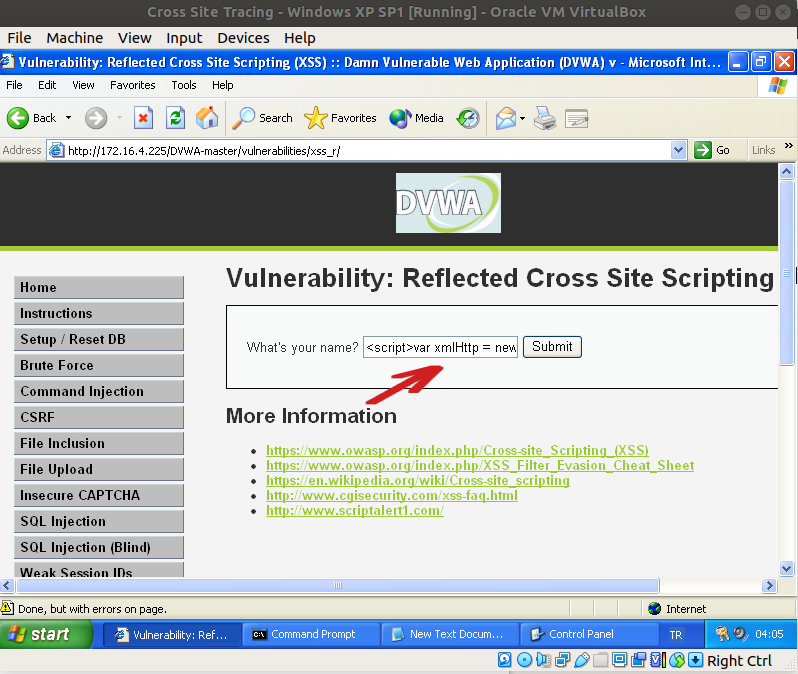Viewport: 798px width, 674px height.
Task: Open the cgisecurity xss-faq link
Action: (x=392, y=495)
